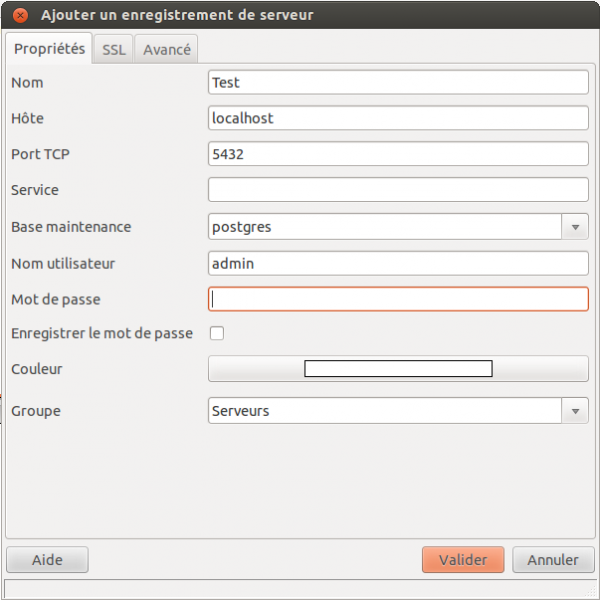Open the Groupe dropdown arrow
Screen dimensions: 600x600
[x=575, y=411]
